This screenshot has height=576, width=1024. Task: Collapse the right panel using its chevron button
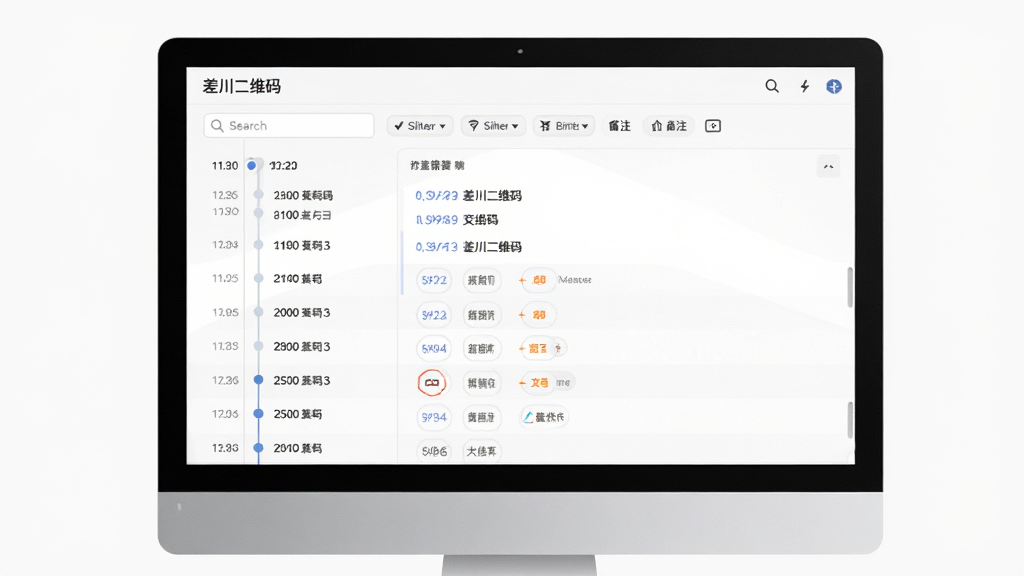(828, 167)
